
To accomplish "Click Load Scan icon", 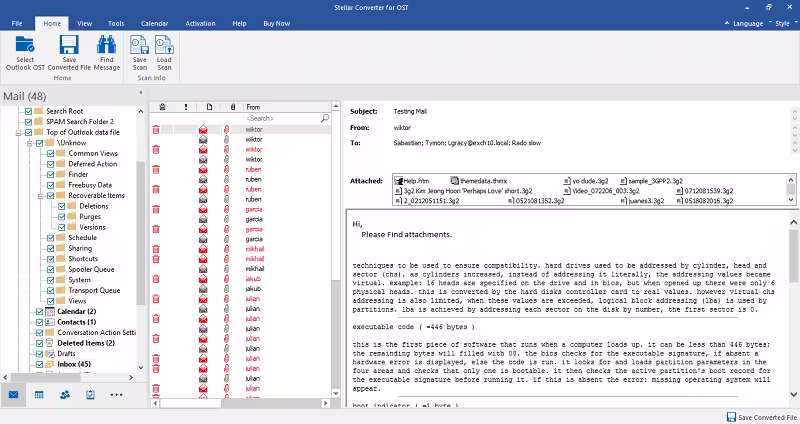I will [164, 53].
